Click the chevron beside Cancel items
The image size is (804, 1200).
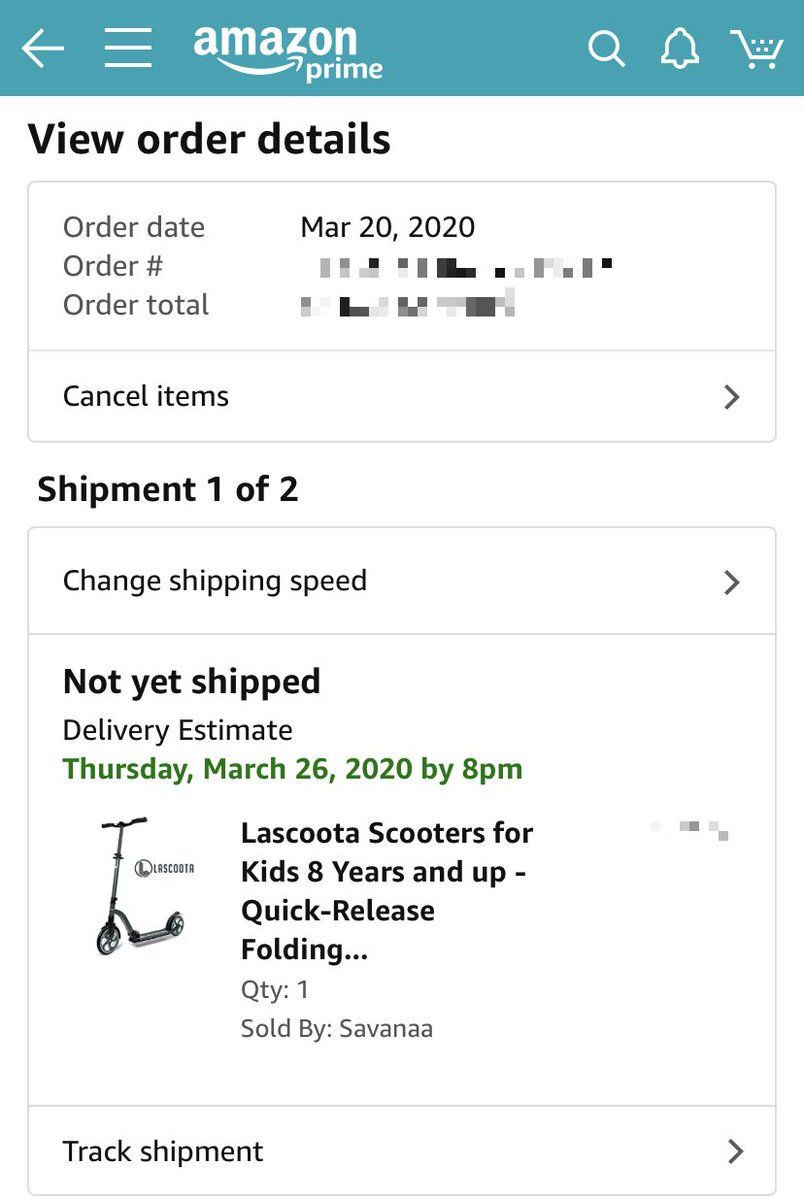coord(732,397)
